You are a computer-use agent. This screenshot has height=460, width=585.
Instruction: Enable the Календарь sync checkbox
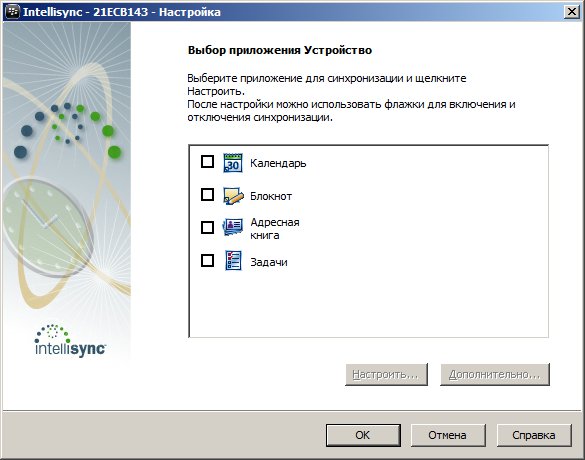[207, 162]
